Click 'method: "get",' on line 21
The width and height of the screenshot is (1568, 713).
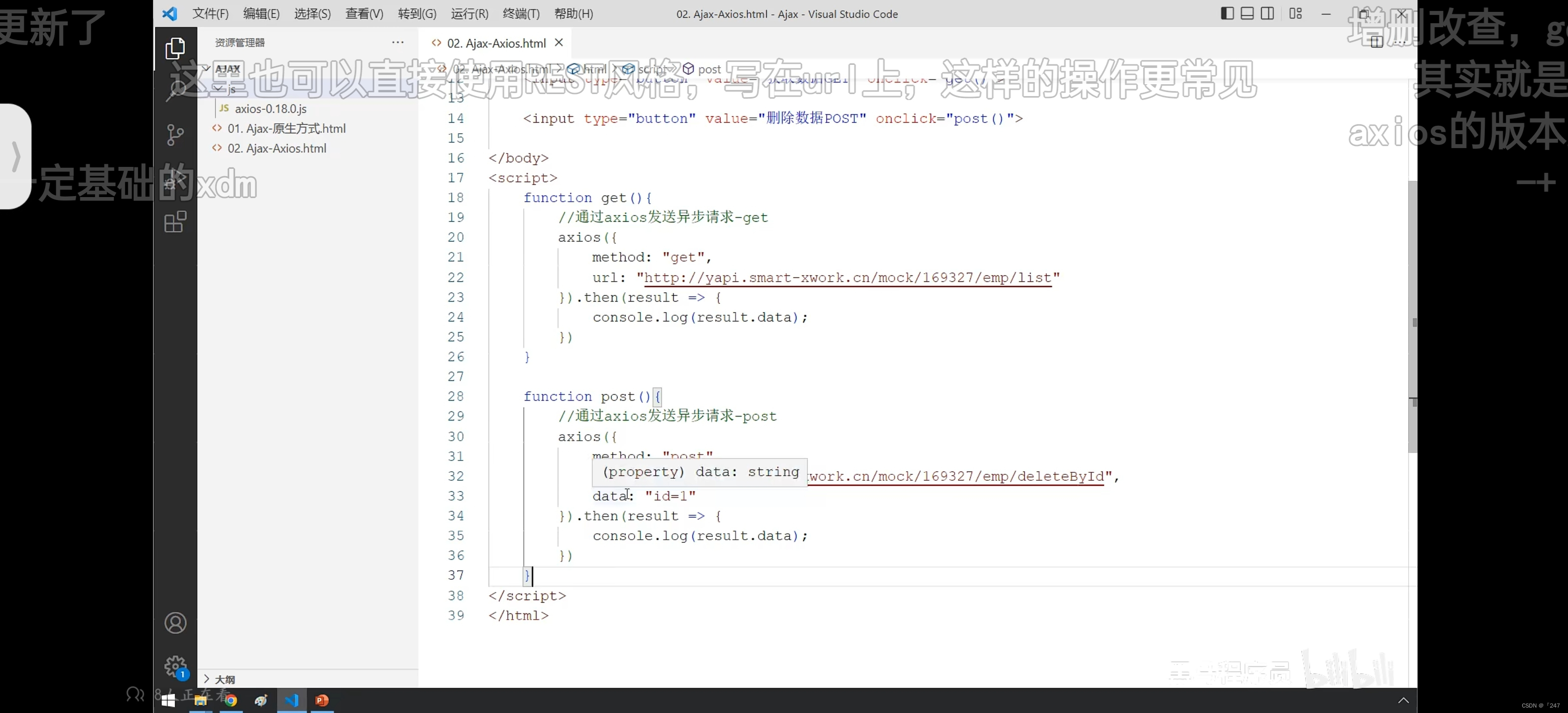coord(652,257)
